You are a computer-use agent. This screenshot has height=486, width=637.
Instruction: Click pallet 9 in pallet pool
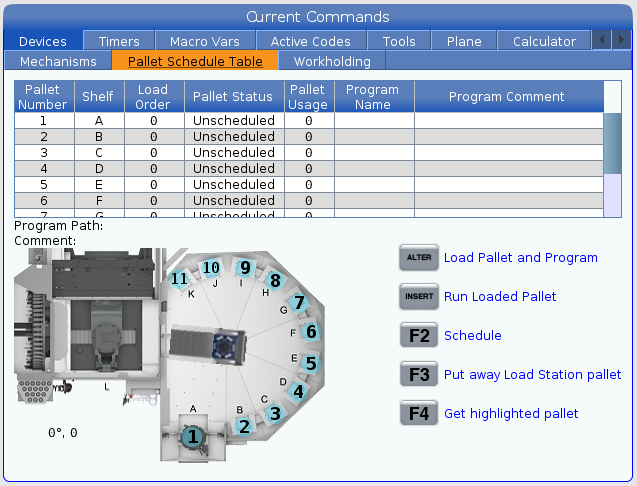(244, 268)
